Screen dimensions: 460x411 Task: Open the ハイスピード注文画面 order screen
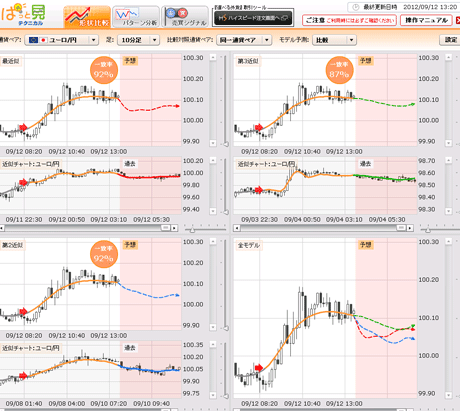(x=253, y=18)
